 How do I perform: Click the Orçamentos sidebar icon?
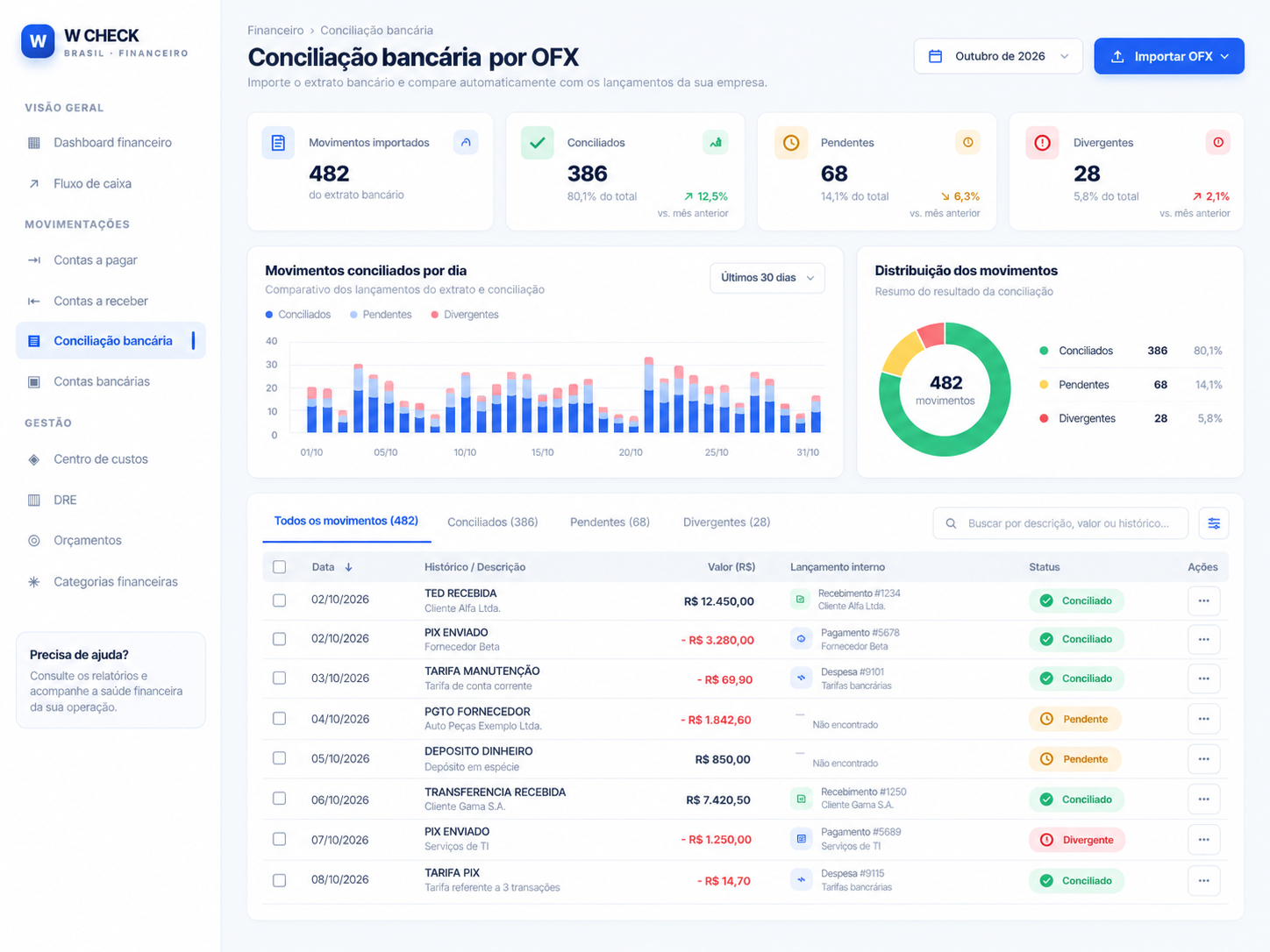point(34,541)
